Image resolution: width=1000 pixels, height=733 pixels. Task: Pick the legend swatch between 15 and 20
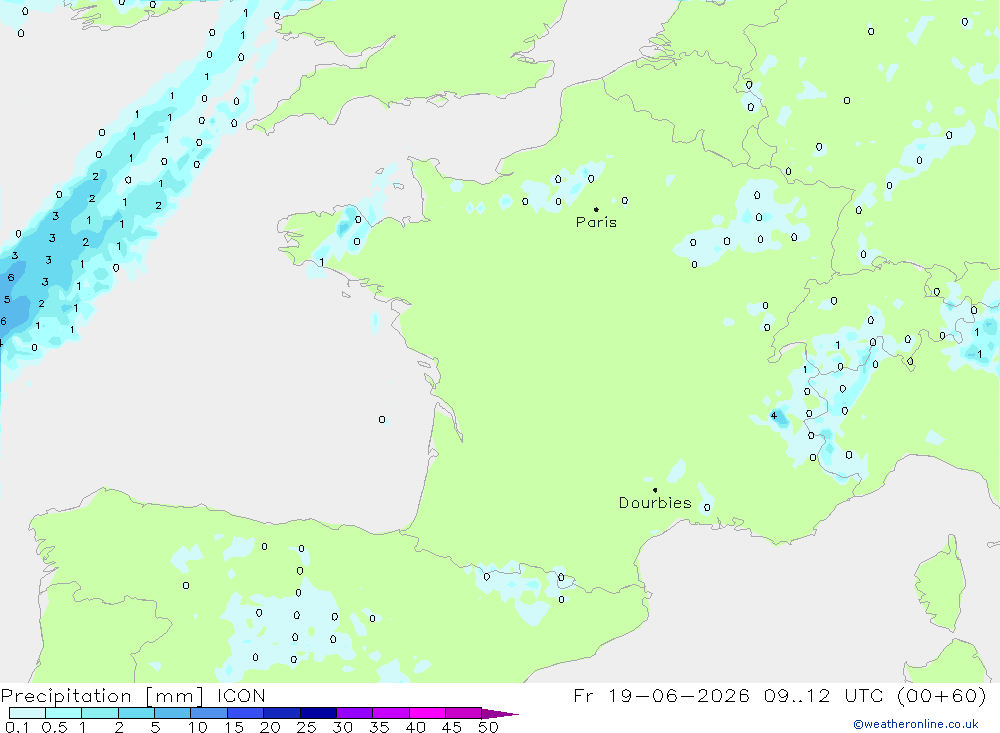coord(246,713)
